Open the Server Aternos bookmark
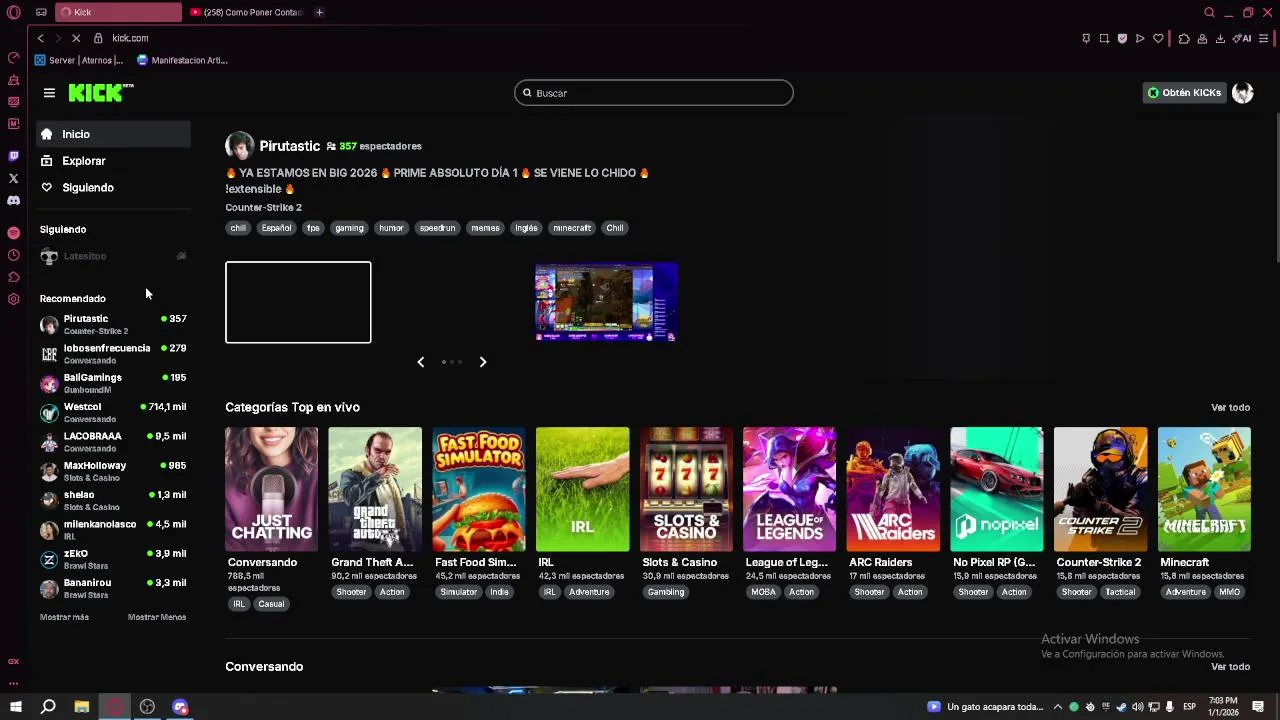 click(79, 60)
